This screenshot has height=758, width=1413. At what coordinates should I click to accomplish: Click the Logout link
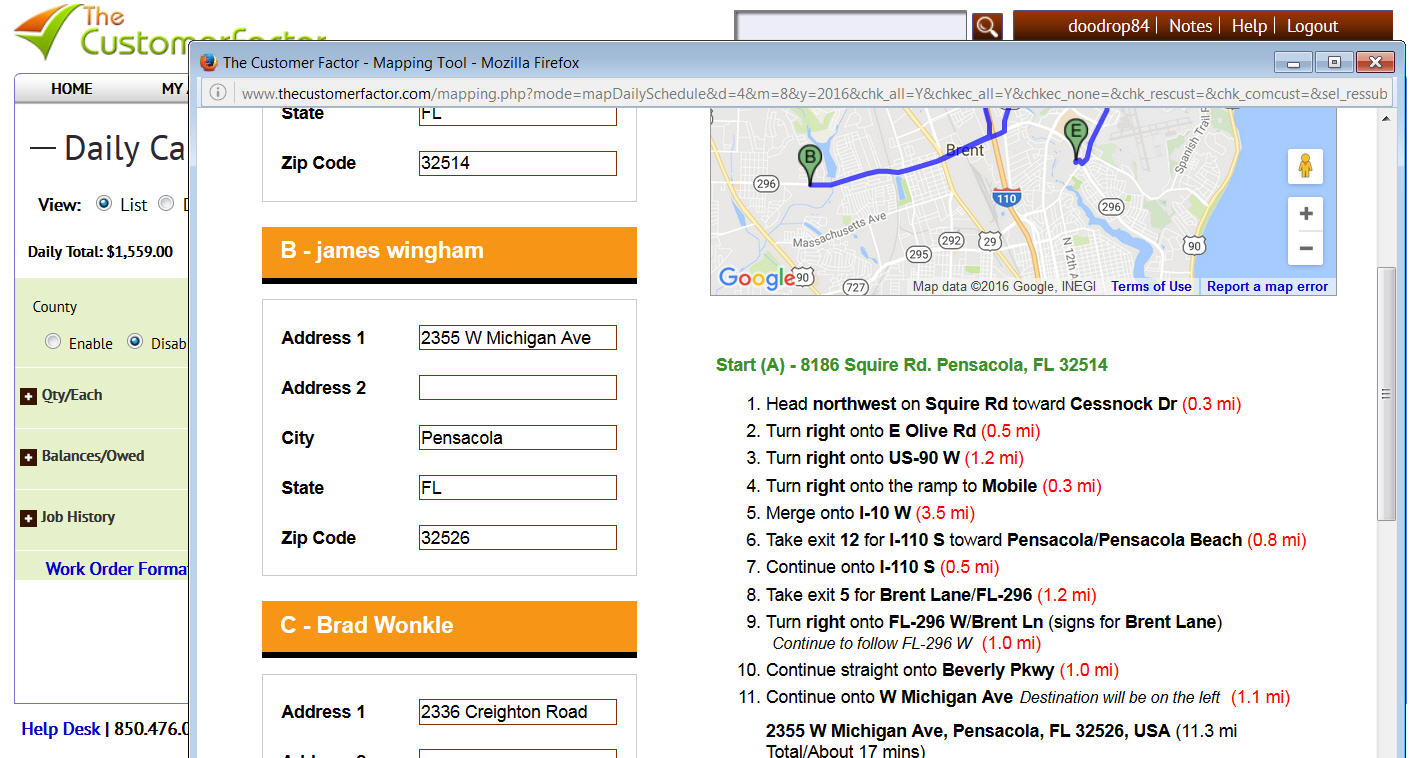click(x=1312, y=26)
